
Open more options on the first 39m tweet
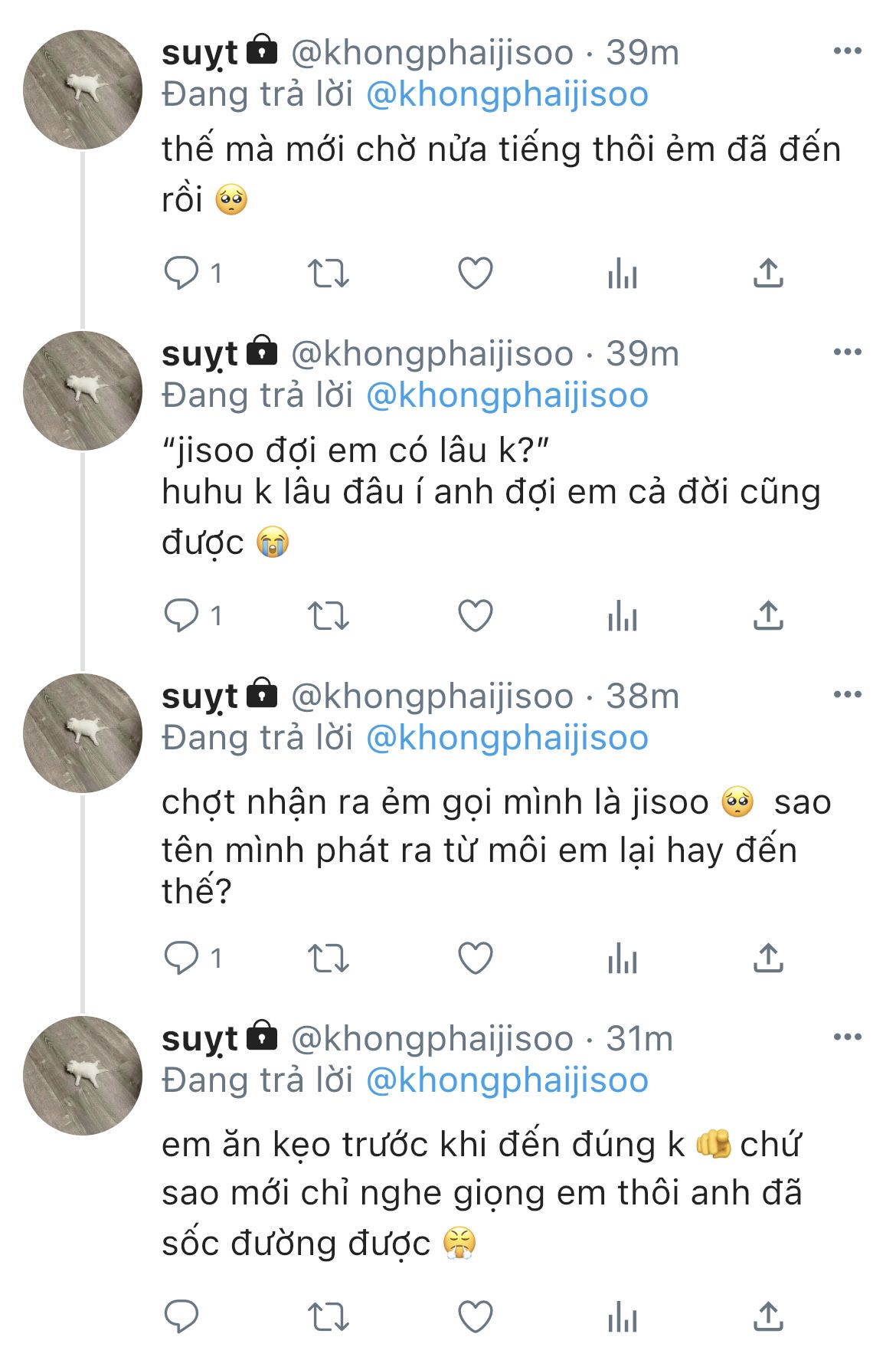[x=847, y=51]
